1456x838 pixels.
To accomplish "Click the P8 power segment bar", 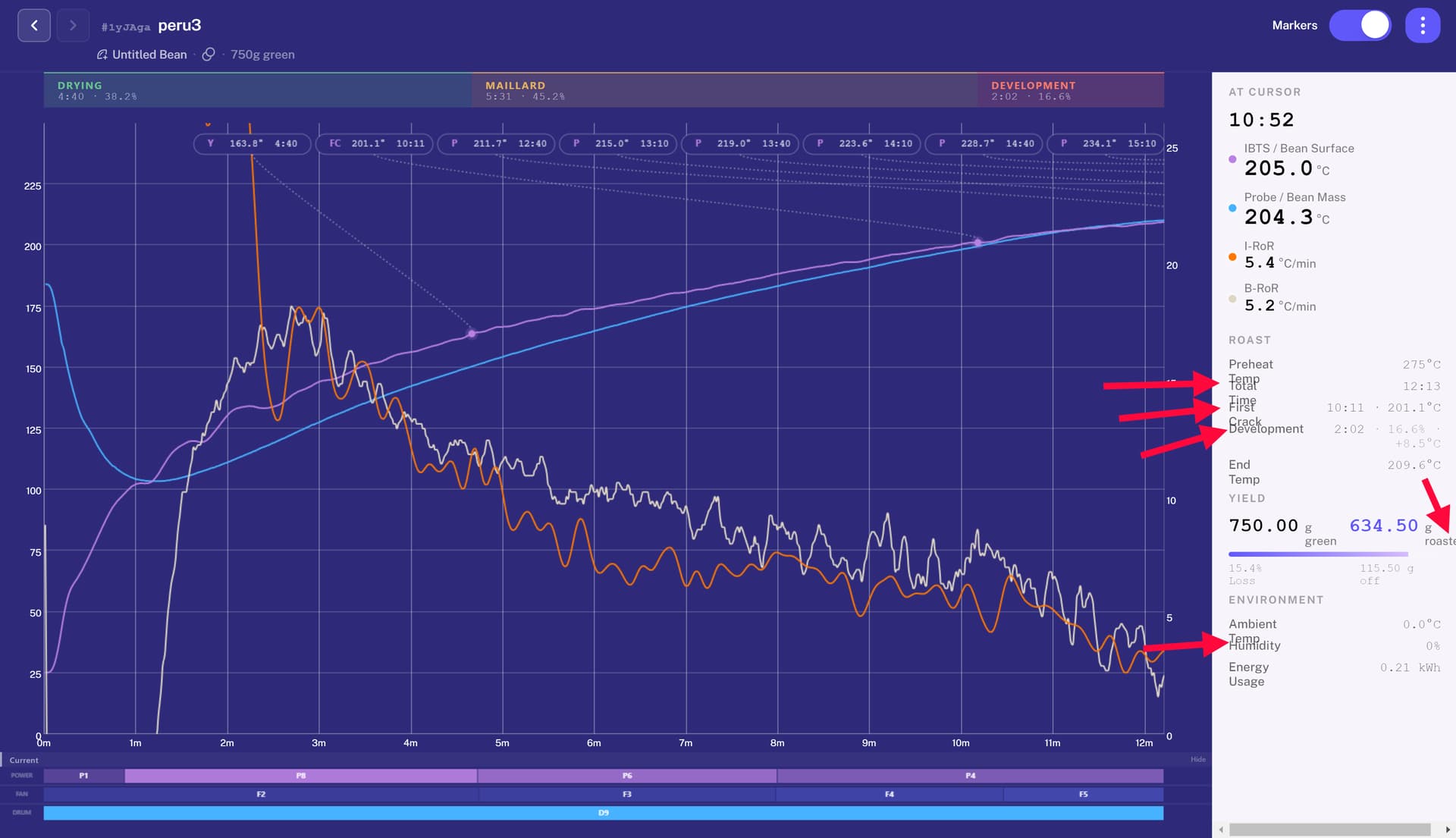I will pyautogui.click(x=301, y=776).
